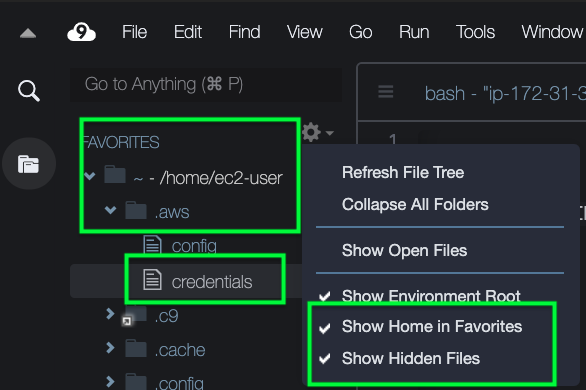Screen dimensions: 586x390
Task: Collapse the /home/ec2-user folder
Action: click(89, 176)
